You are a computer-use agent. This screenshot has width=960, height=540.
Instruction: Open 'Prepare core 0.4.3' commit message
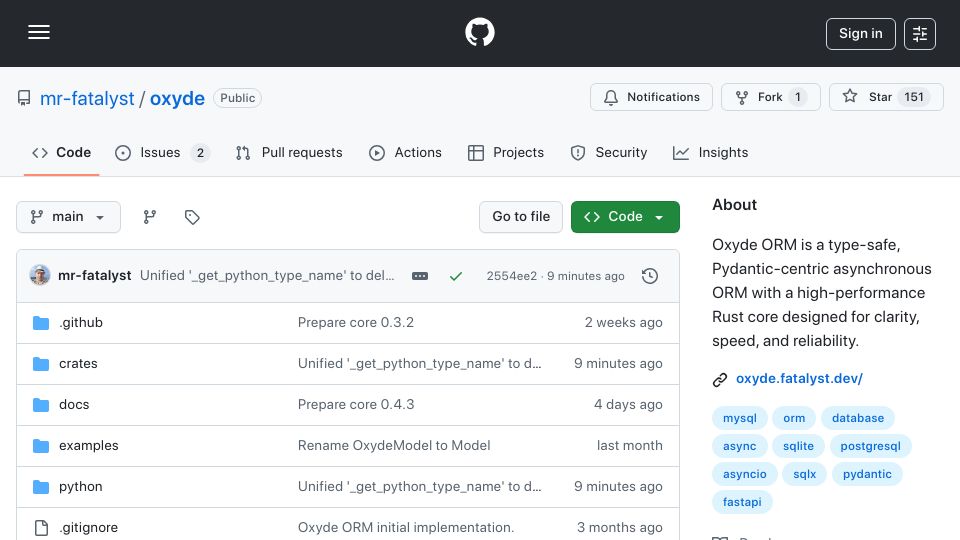pyautogui.click(x=356, y=405)
